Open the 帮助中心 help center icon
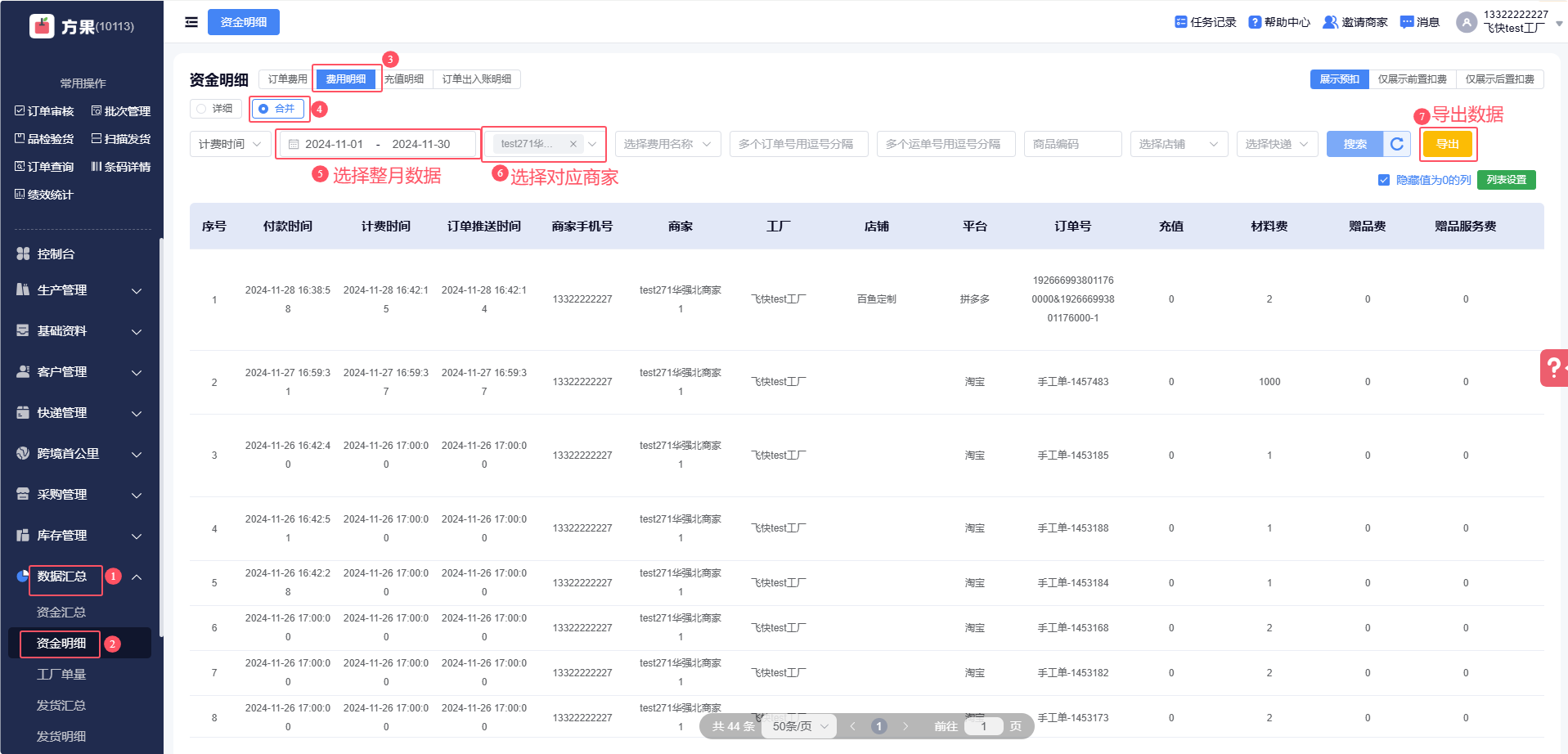The width and height of the screenshot is (1568, 754). (1254, 22)
